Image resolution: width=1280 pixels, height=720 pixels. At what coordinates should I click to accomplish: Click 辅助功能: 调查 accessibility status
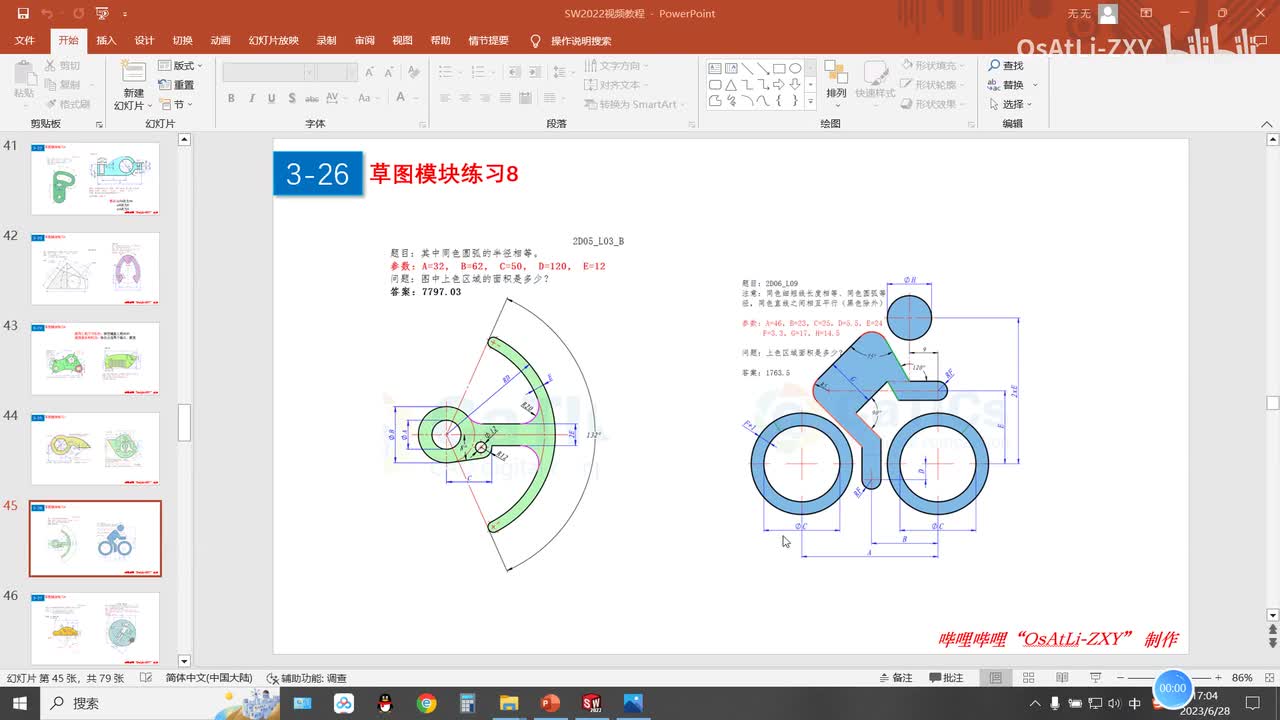(x=306, y=678)
